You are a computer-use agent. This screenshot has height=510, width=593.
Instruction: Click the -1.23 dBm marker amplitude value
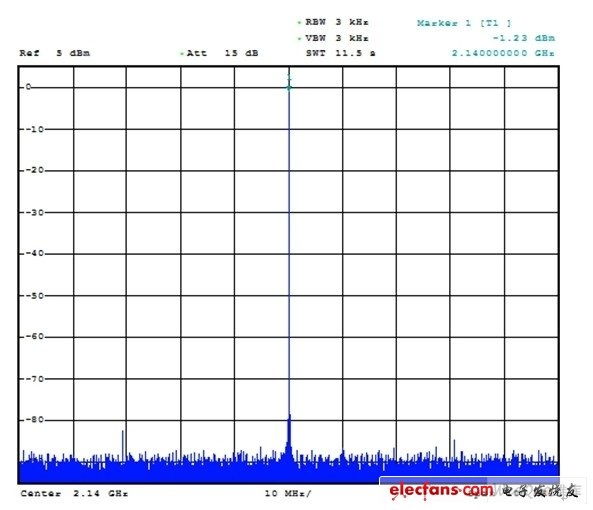point(524,38)
